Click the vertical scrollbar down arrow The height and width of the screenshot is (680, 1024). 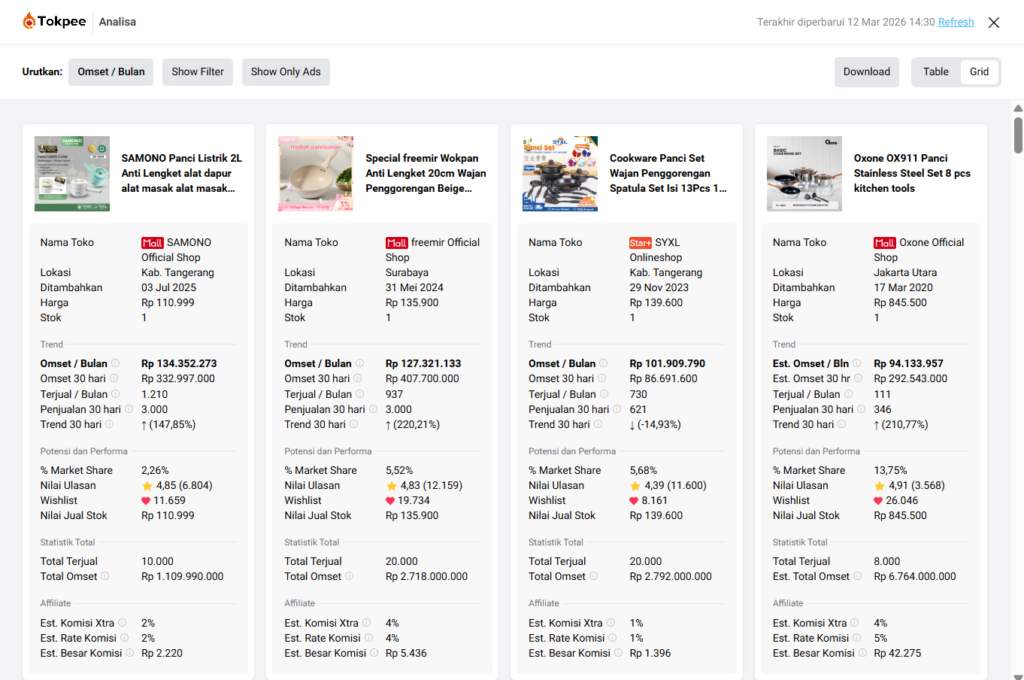point(1018,672)
